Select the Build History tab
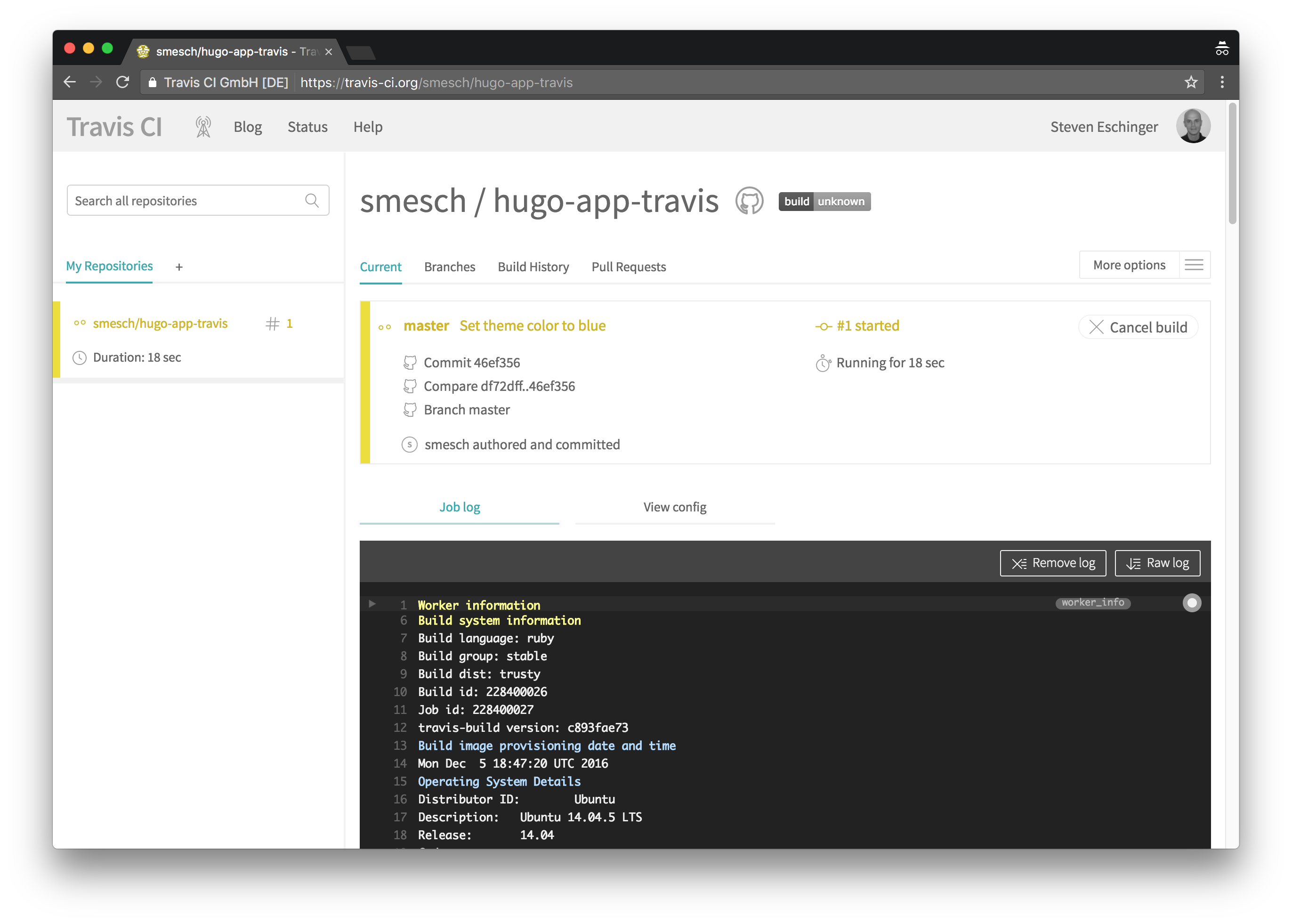 pos(533,266)
